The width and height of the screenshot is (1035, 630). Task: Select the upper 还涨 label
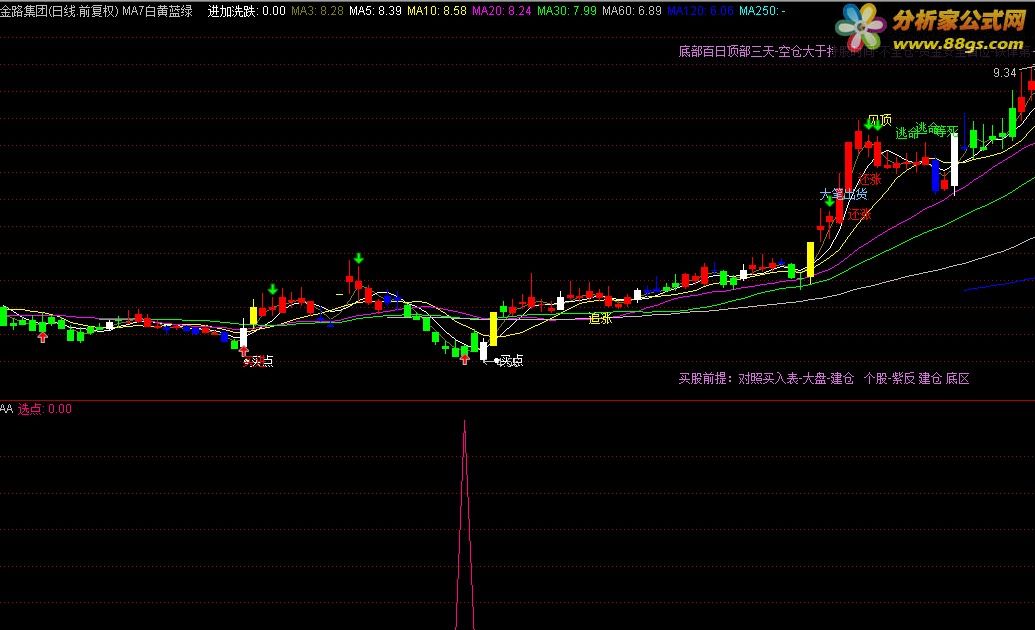(871, 179)
